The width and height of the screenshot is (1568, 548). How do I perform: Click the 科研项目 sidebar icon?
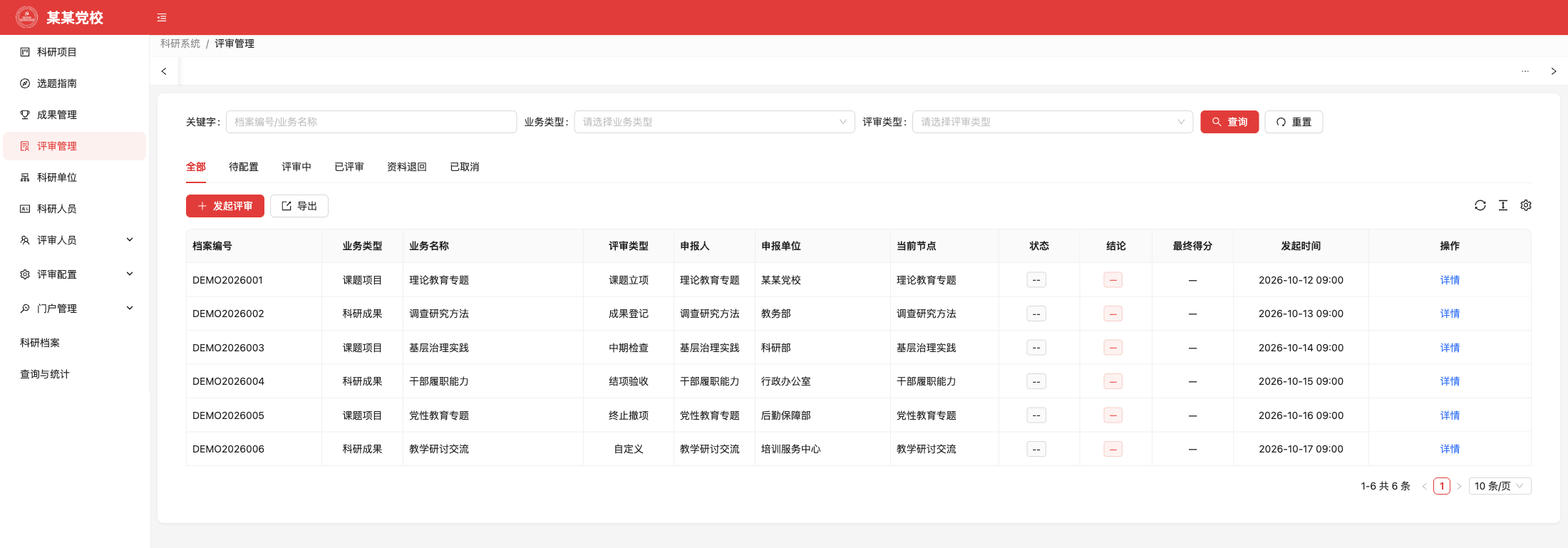tap(25, 52)
